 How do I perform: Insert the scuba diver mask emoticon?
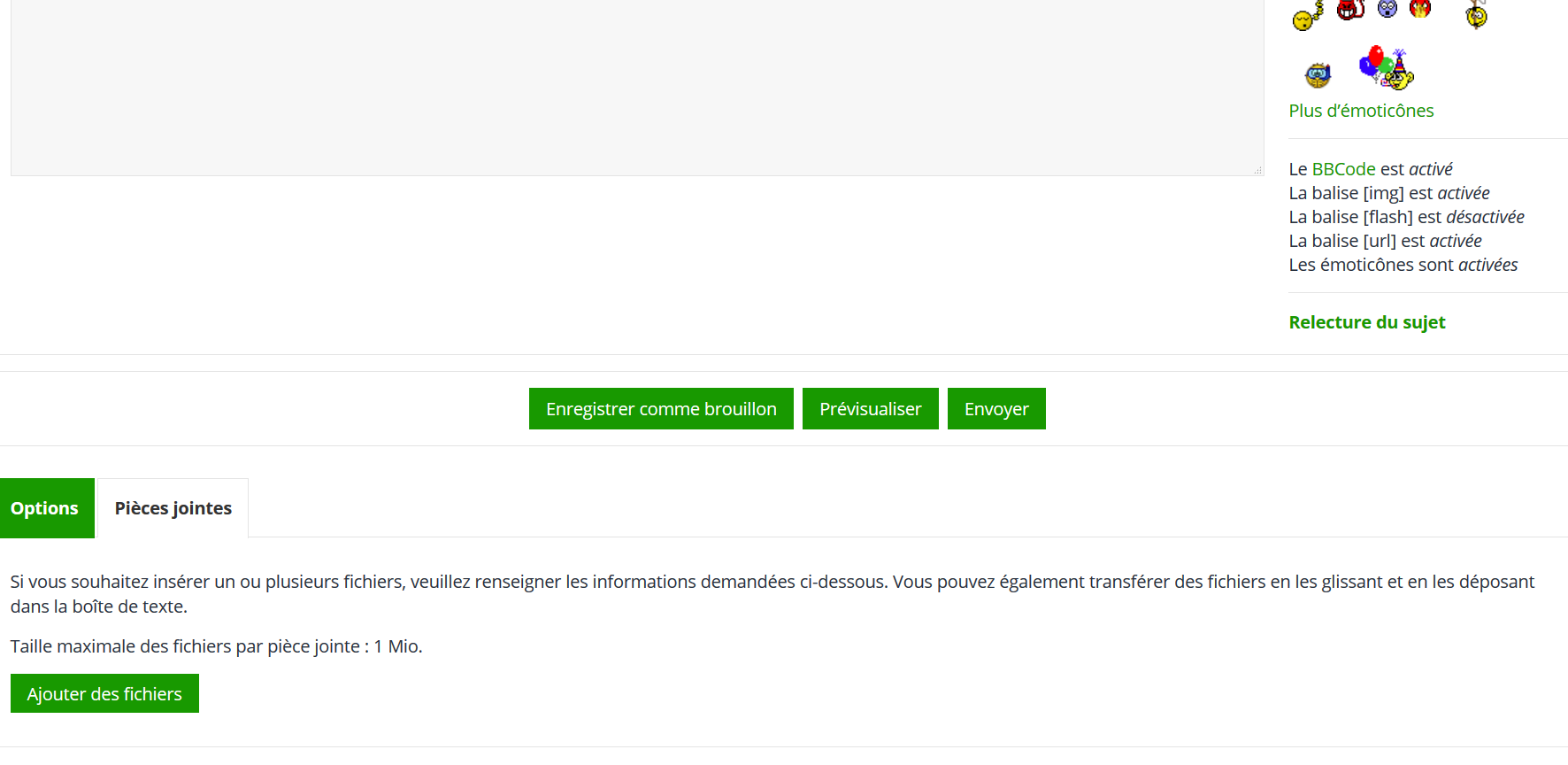1318,74
